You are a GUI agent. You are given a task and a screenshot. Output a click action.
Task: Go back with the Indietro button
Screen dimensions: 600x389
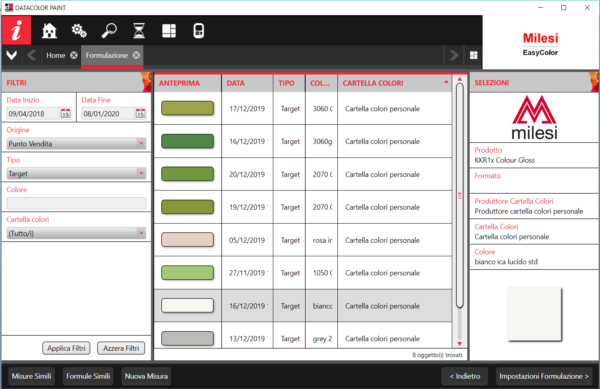click(465, 376)
